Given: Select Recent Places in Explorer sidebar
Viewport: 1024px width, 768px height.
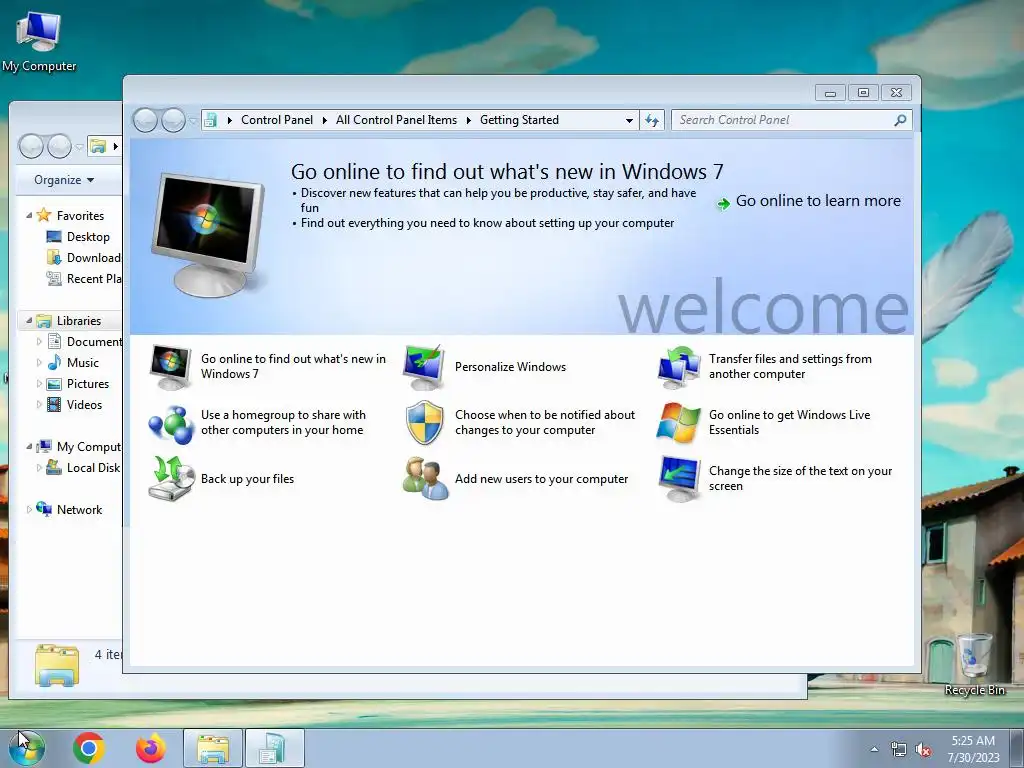Looking at the screenshot, I should tap(84, 278).
